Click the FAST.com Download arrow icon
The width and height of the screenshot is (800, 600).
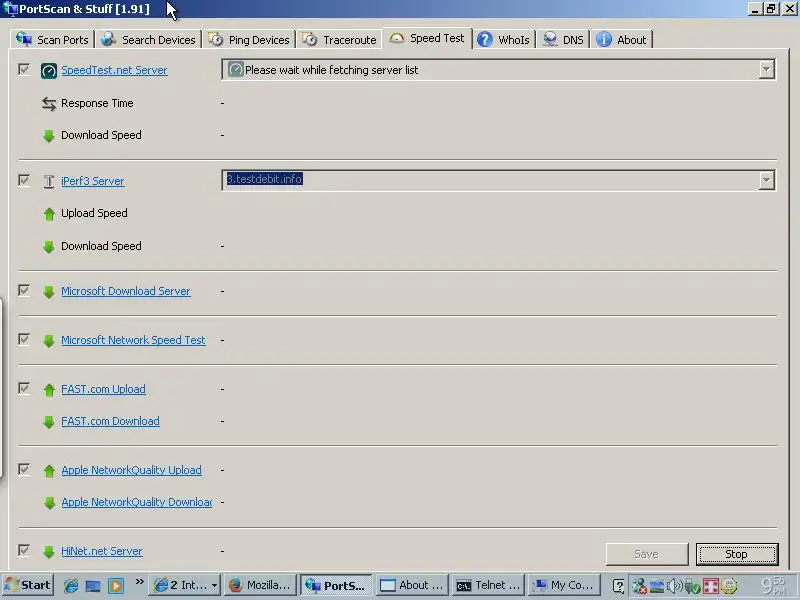tap(48, 422)
